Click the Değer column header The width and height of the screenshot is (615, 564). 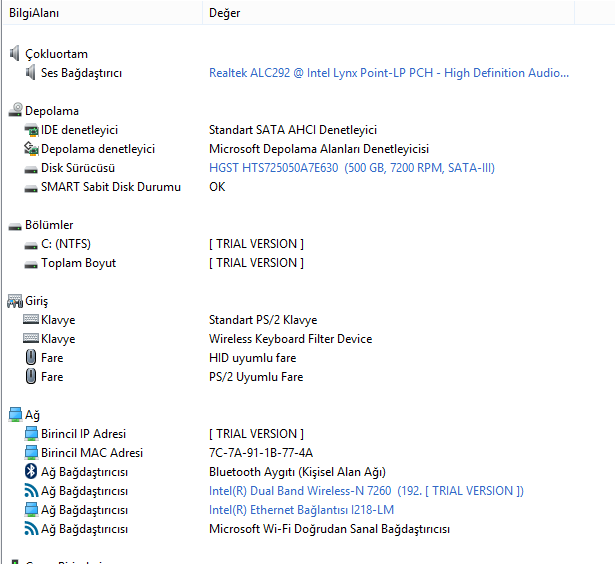coord(225,14)
